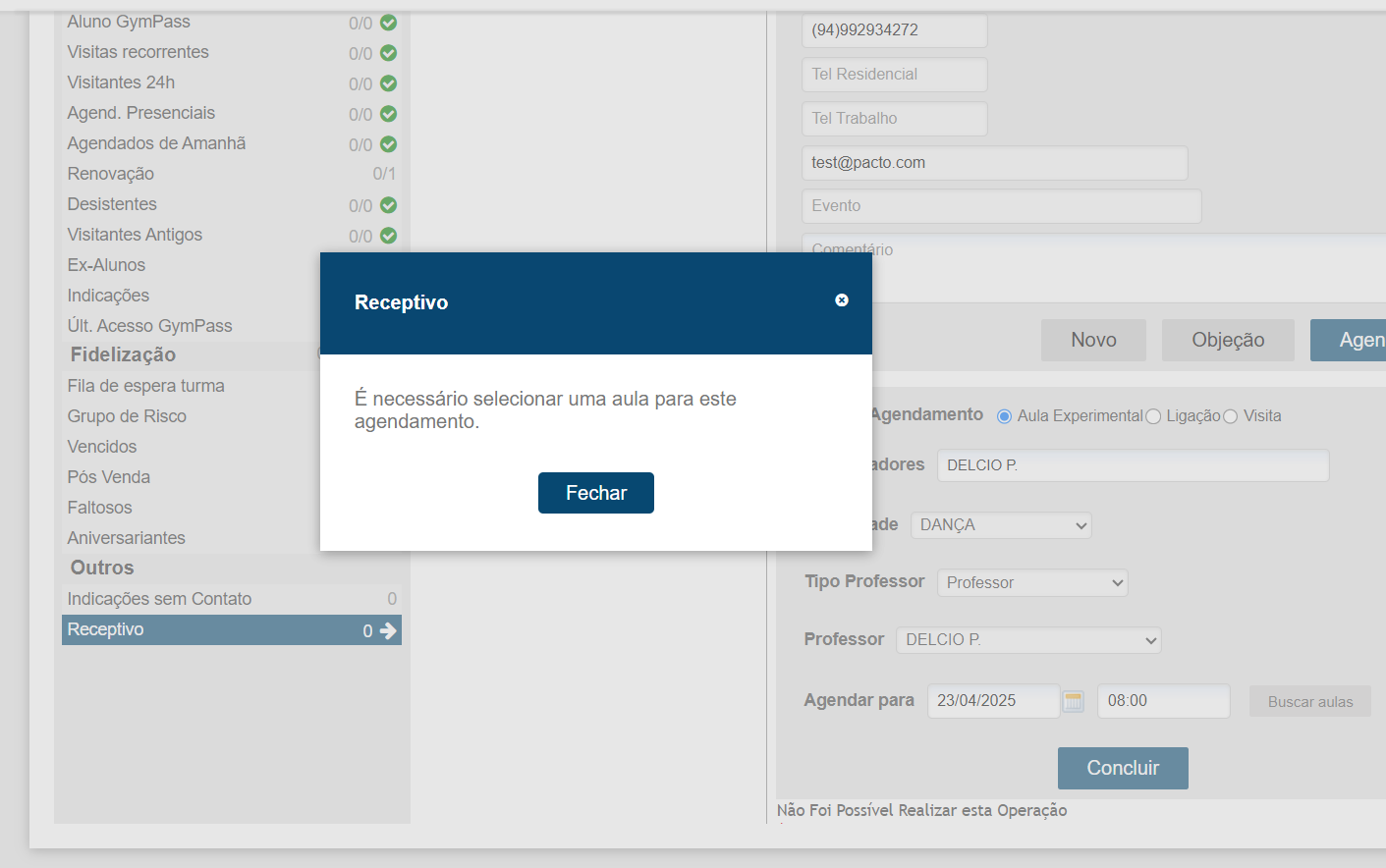Click the email field with test@pacto.com

click(x=994, y=163)
